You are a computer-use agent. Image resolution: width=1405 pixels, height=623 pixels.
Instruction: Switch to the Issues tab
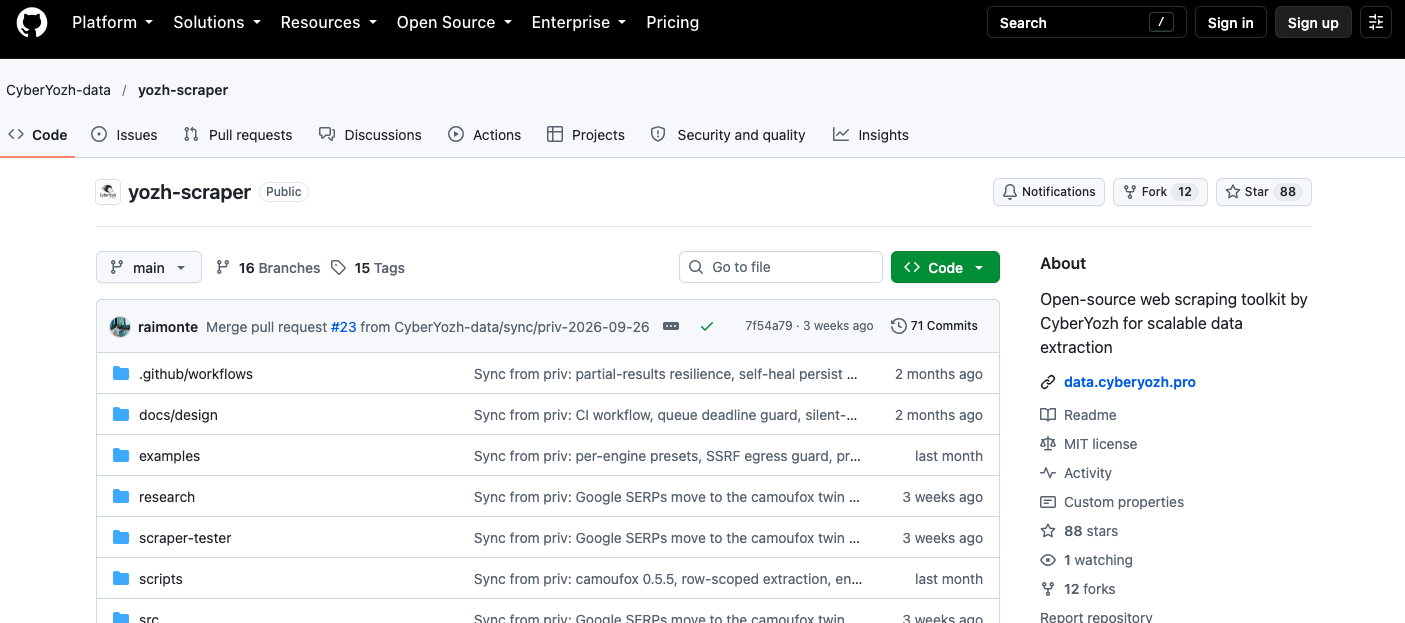click(x=124, y=135)
